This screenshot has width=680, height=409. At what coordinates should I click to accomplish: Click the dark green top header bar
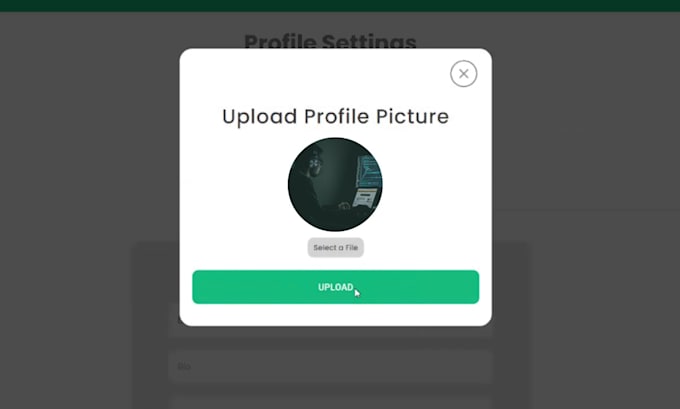click(340, 6)
